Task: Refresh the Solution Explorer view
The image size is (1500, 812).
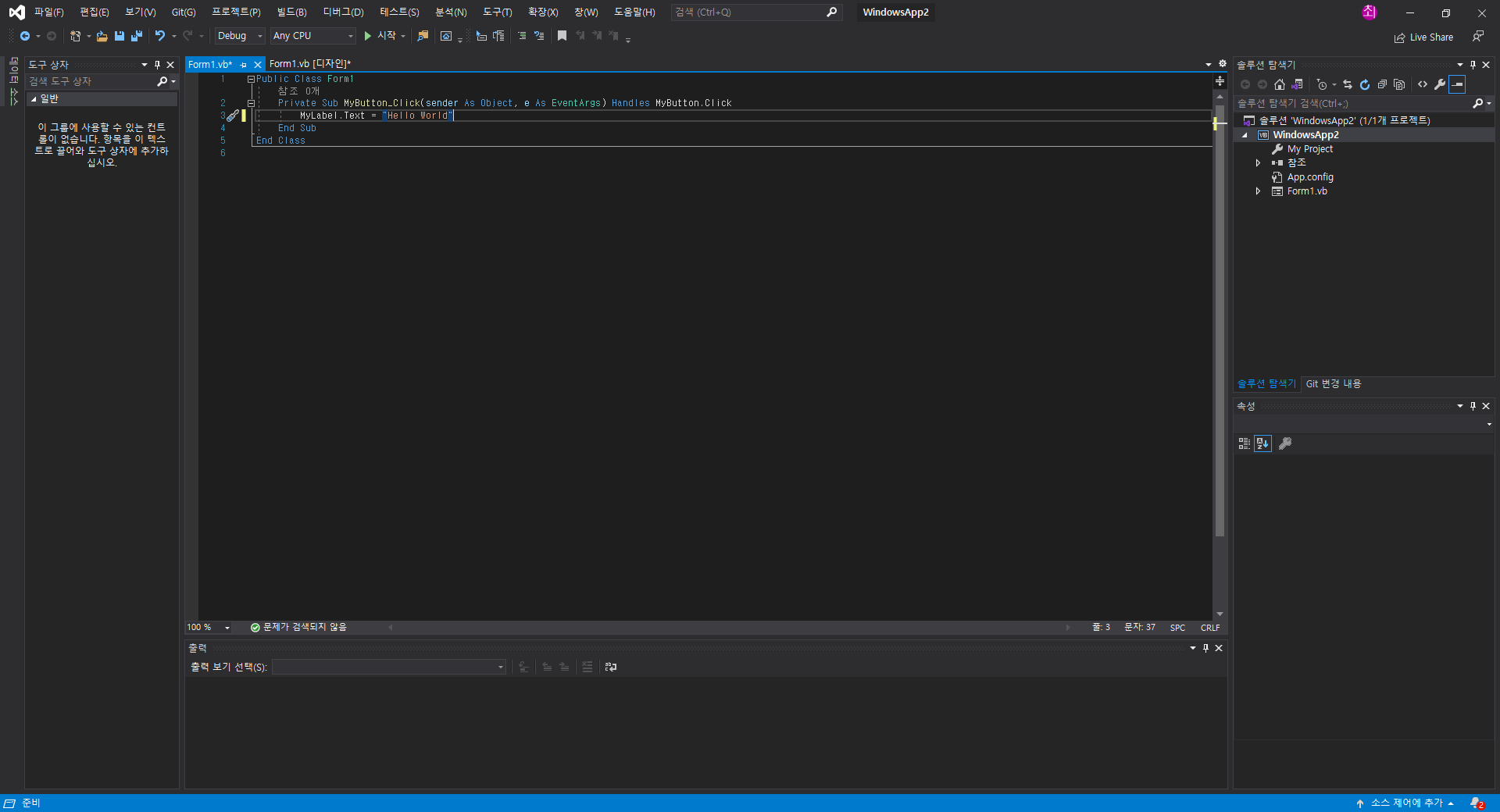Action: click(1365, 84)
